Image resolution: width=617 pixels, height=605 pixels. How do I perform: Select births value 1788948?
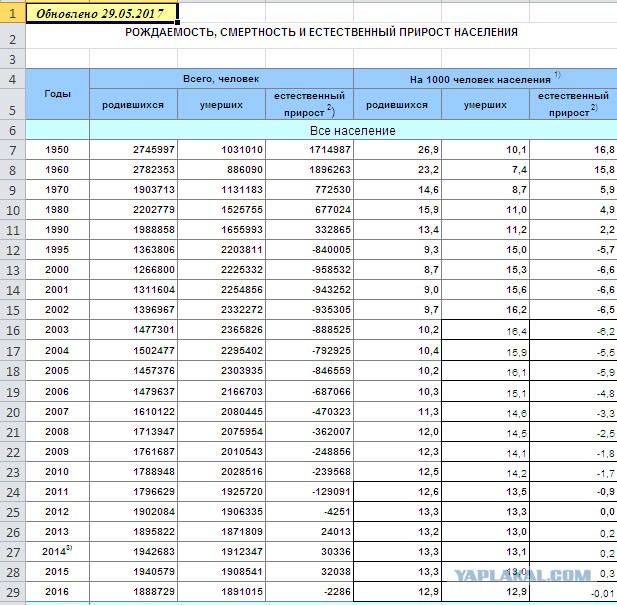point(133,472)
